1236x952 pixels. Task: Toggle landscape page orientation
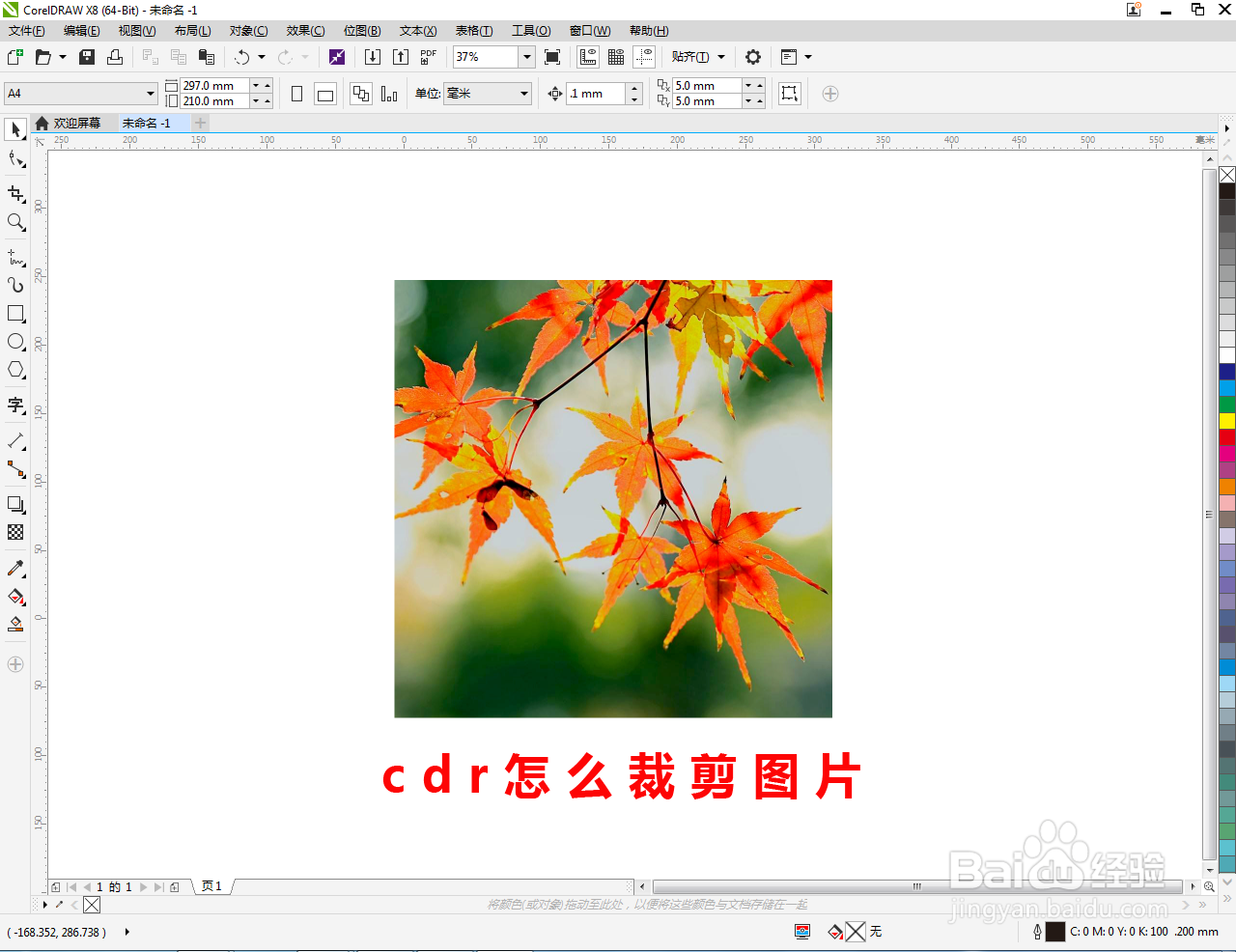point(324,93)
